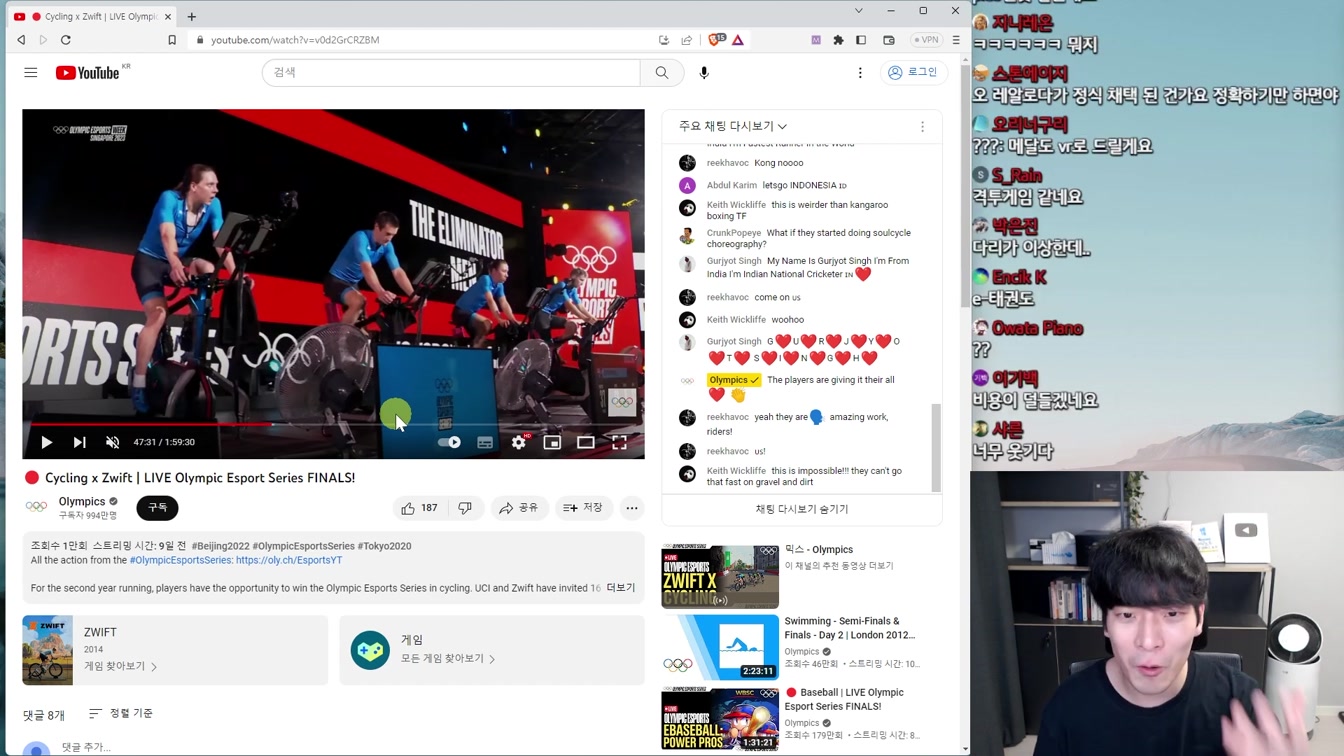
Task: Click Keith Wickliffe in 'woohoo' chat message
Action: [x=736, y=320]
